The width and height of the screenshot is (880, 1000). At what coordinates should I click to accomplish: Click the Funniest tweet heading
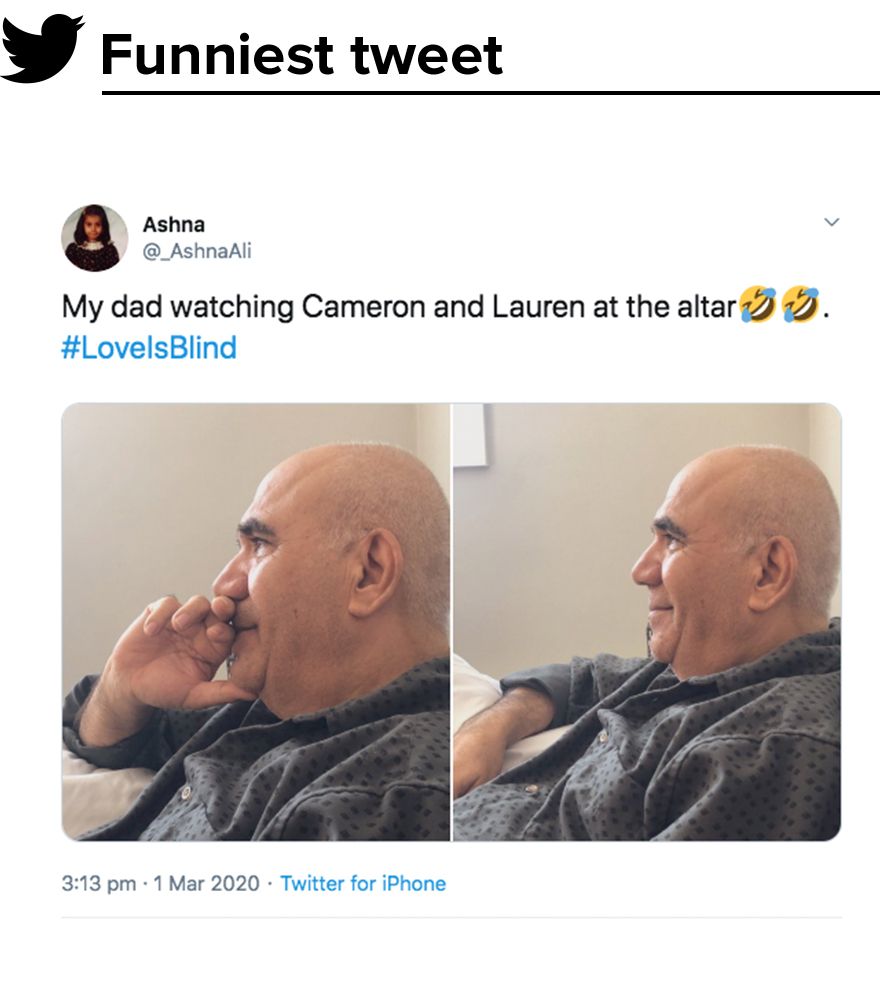[x=302, y=55]
